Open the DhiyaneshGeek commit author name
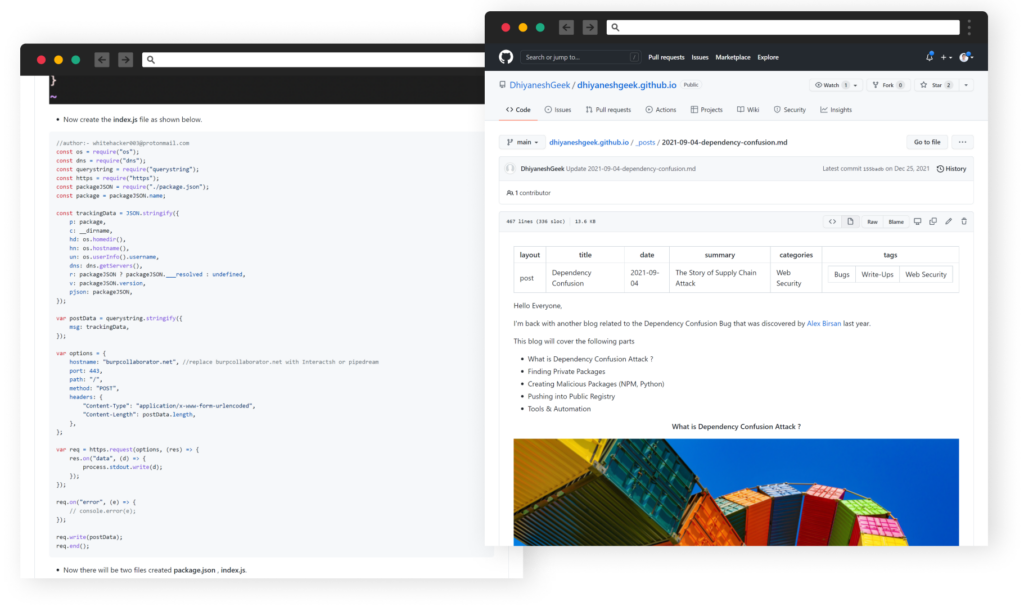Viewport: 1024px width, 607px height. point(542,169)
